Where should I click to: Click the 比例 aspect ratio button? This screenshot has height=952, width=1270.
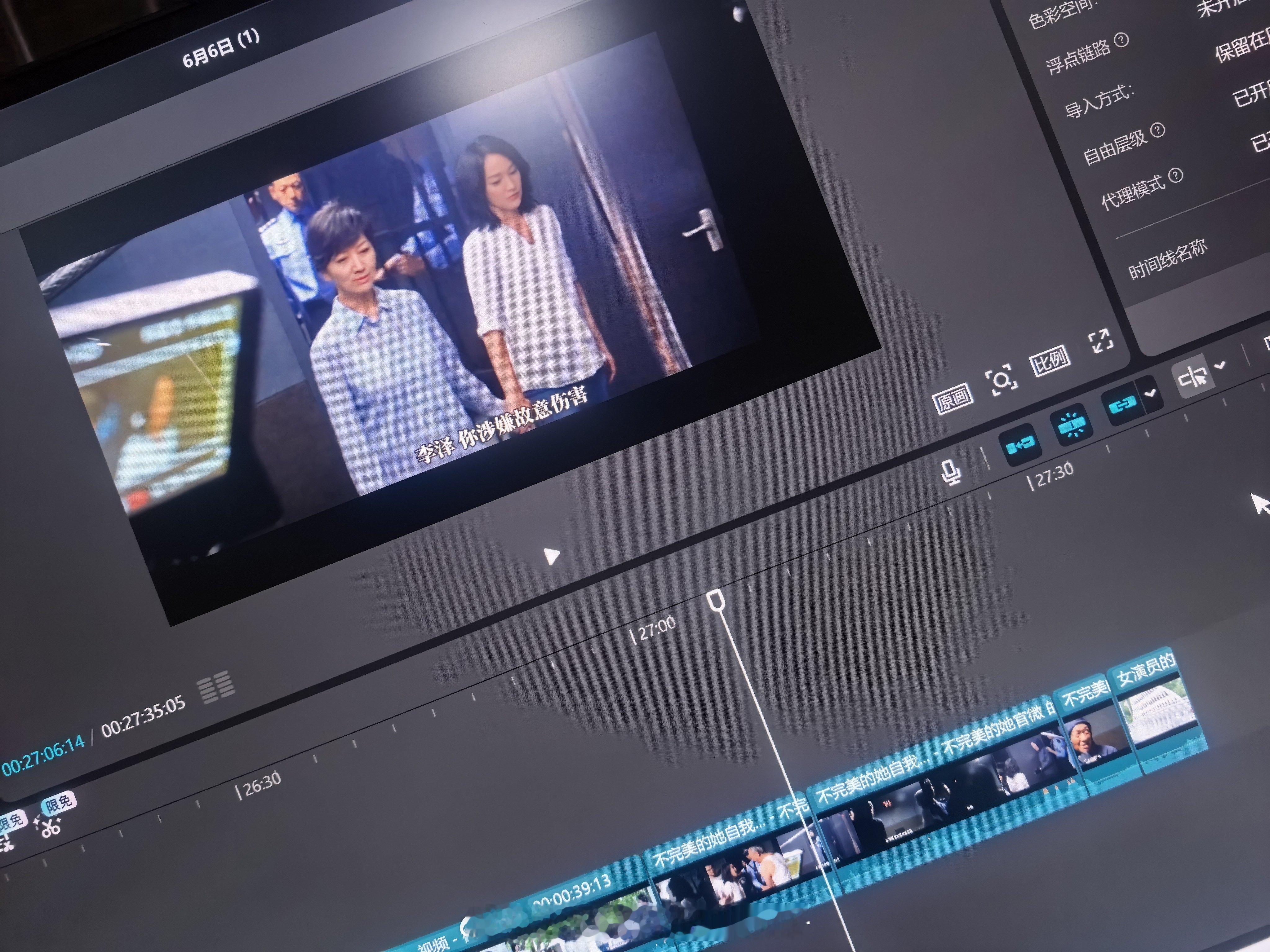[x=1050, y=361]
